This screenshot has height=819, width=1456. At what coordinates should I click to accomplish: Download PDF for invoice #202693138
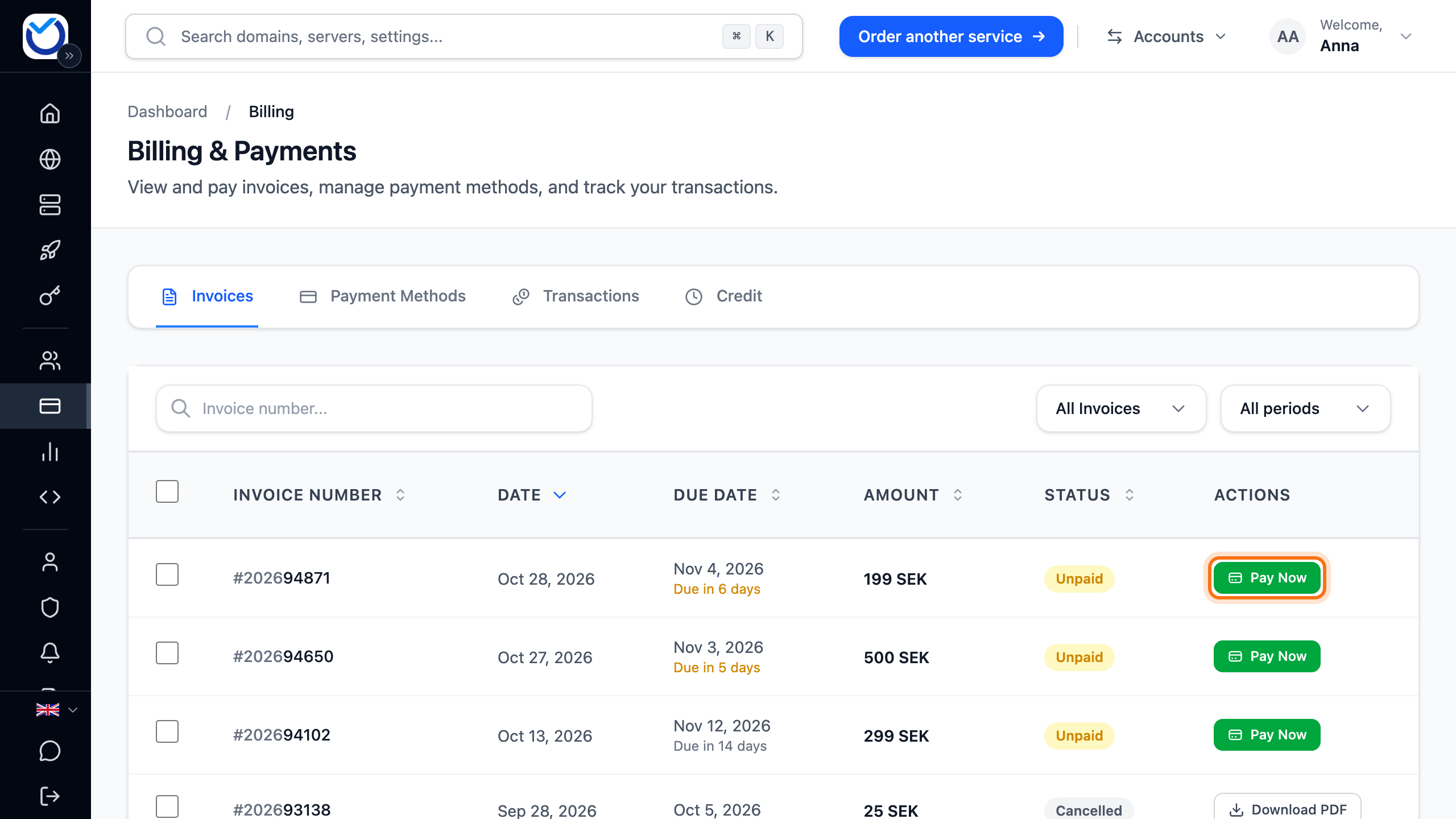coord(1287,809)
